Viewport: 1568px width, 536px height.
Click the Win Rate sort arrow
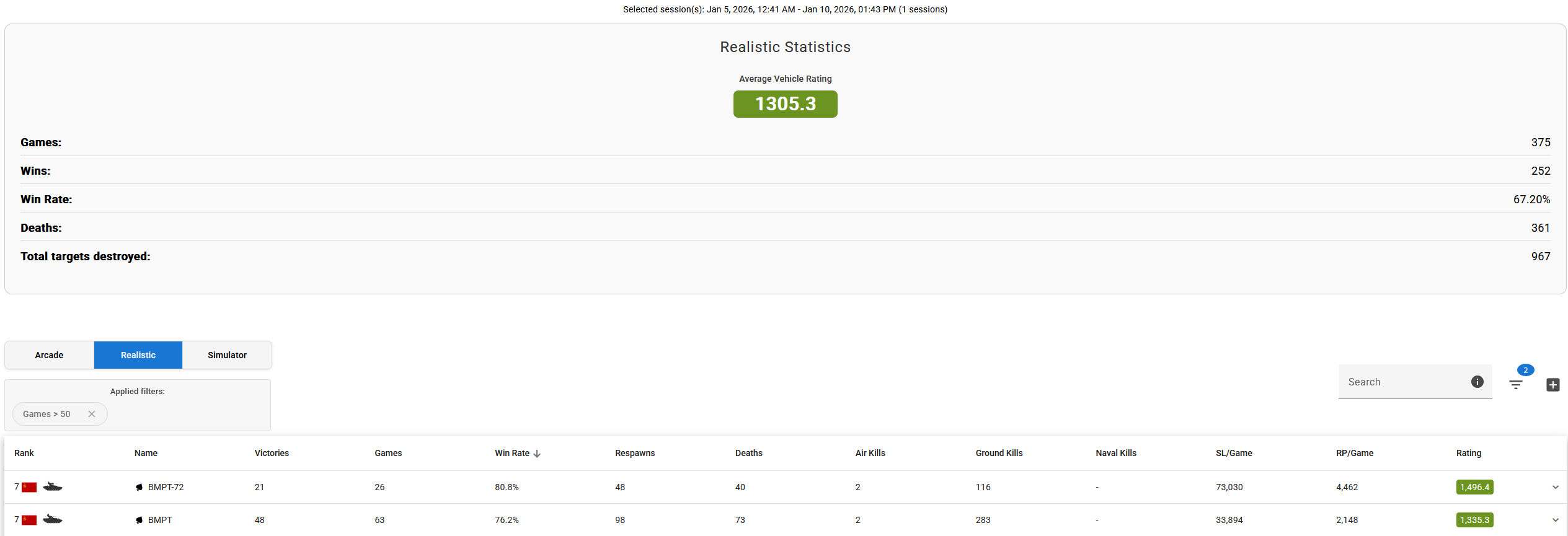pos(537,454)
